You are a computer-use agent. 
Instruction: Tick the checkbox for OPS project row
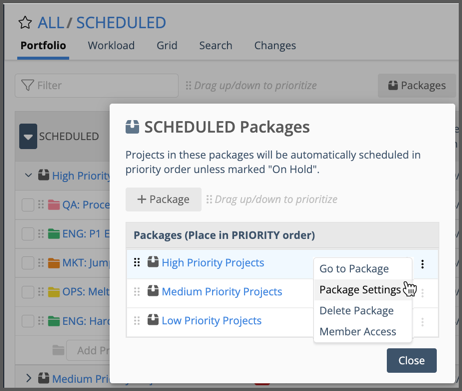click(28, 292)
